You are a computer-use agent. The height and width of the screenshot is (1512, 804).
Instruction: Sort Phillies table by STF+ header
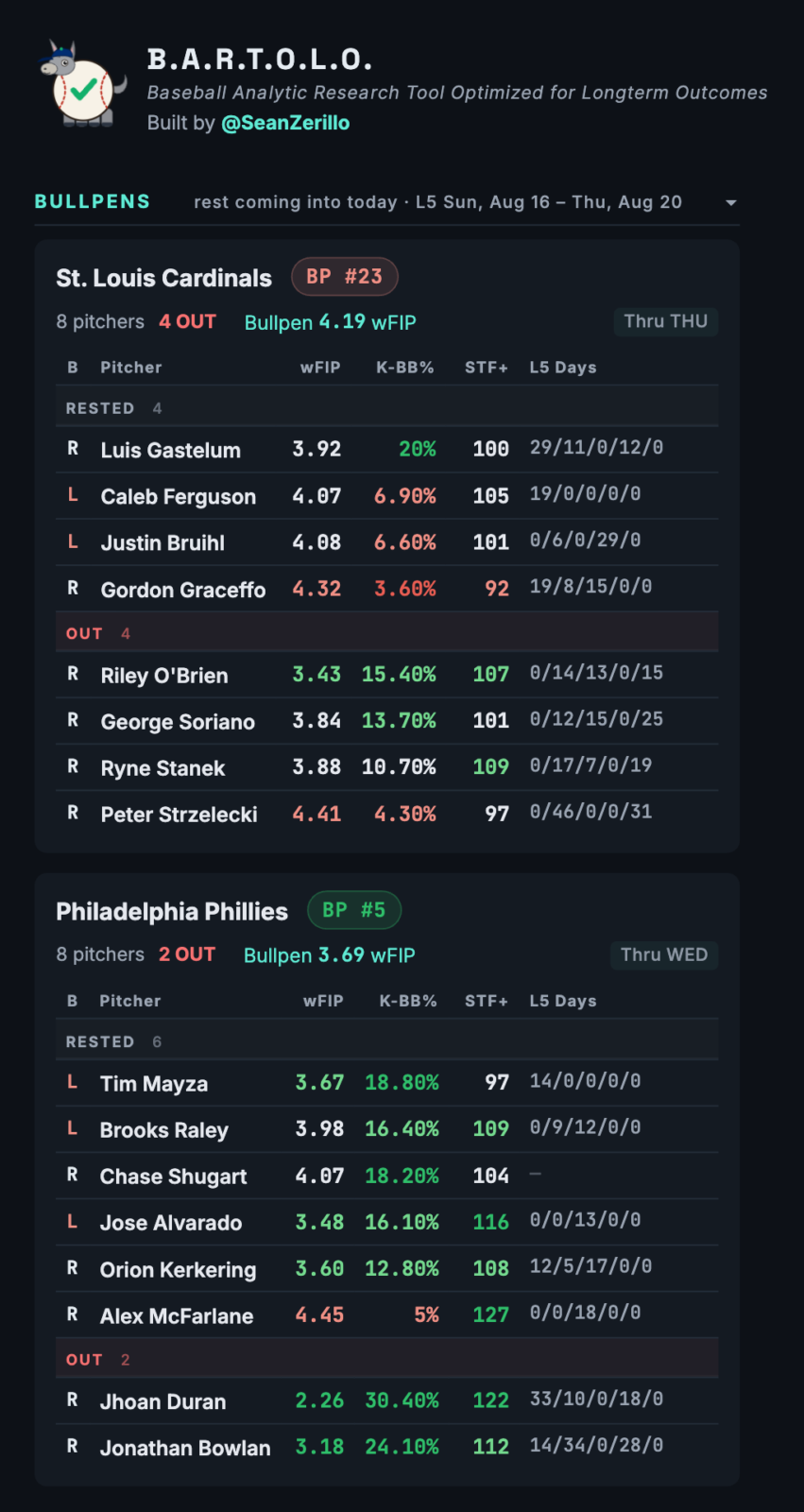click(487, 1001)
